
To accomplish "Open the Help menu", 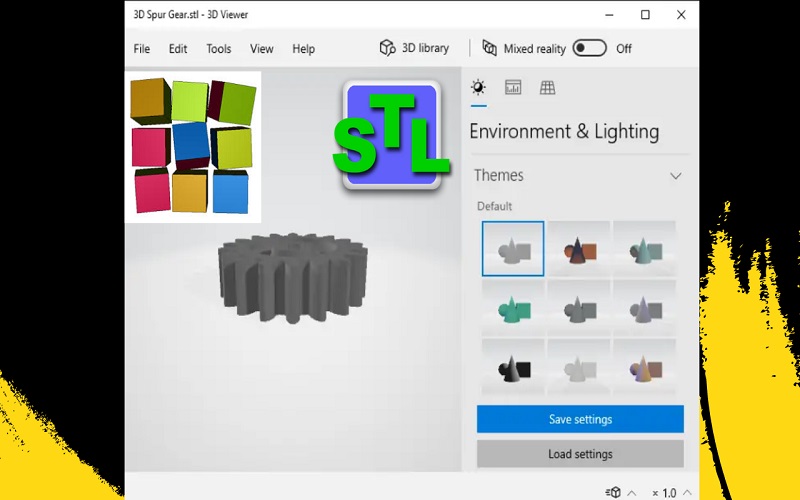I will coord(304,49).
